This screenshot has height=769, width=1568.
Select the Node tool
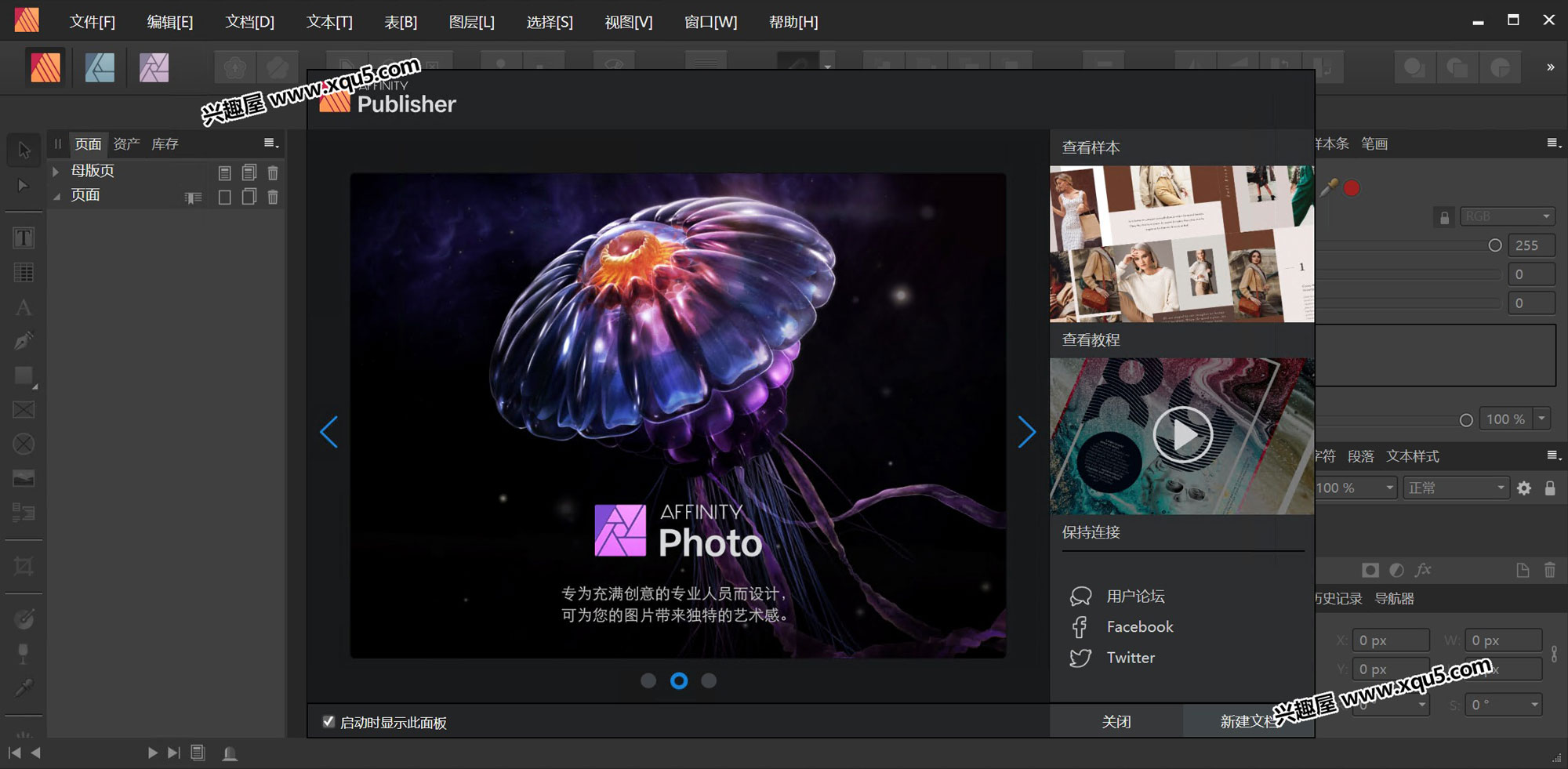coord(24,186)
